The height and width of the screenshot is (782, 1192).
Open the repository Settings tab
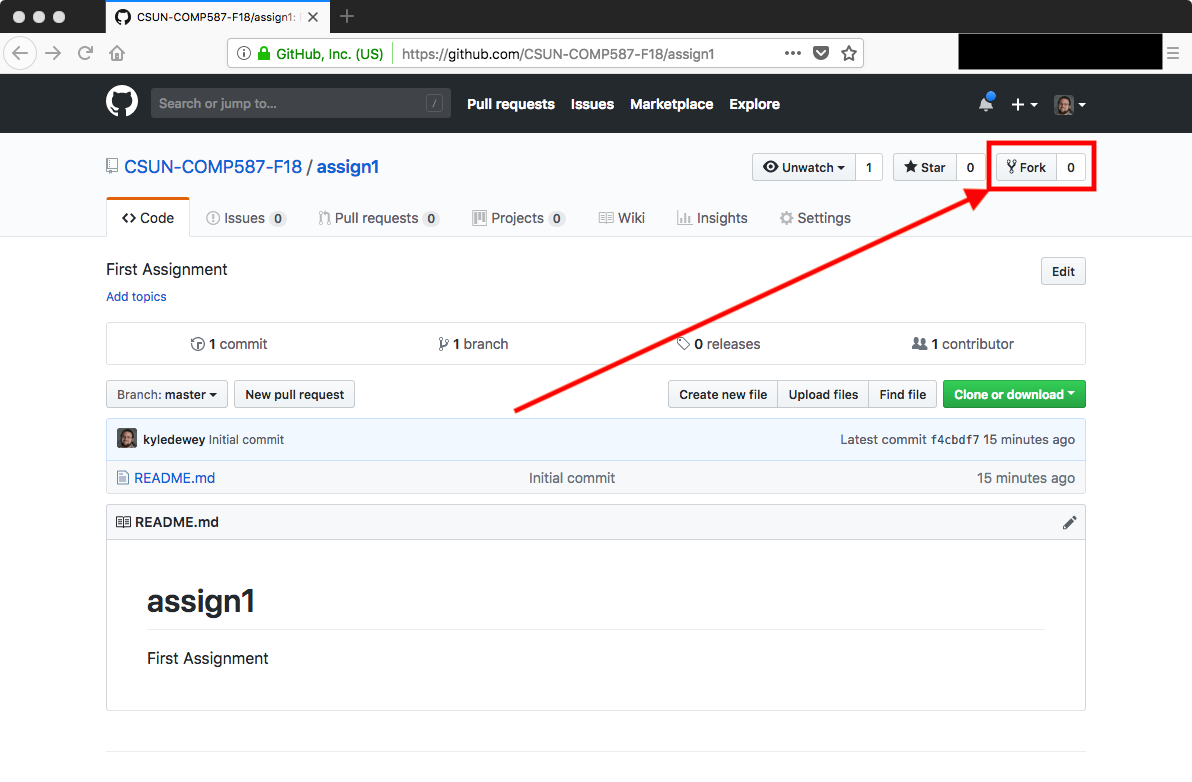815,218
